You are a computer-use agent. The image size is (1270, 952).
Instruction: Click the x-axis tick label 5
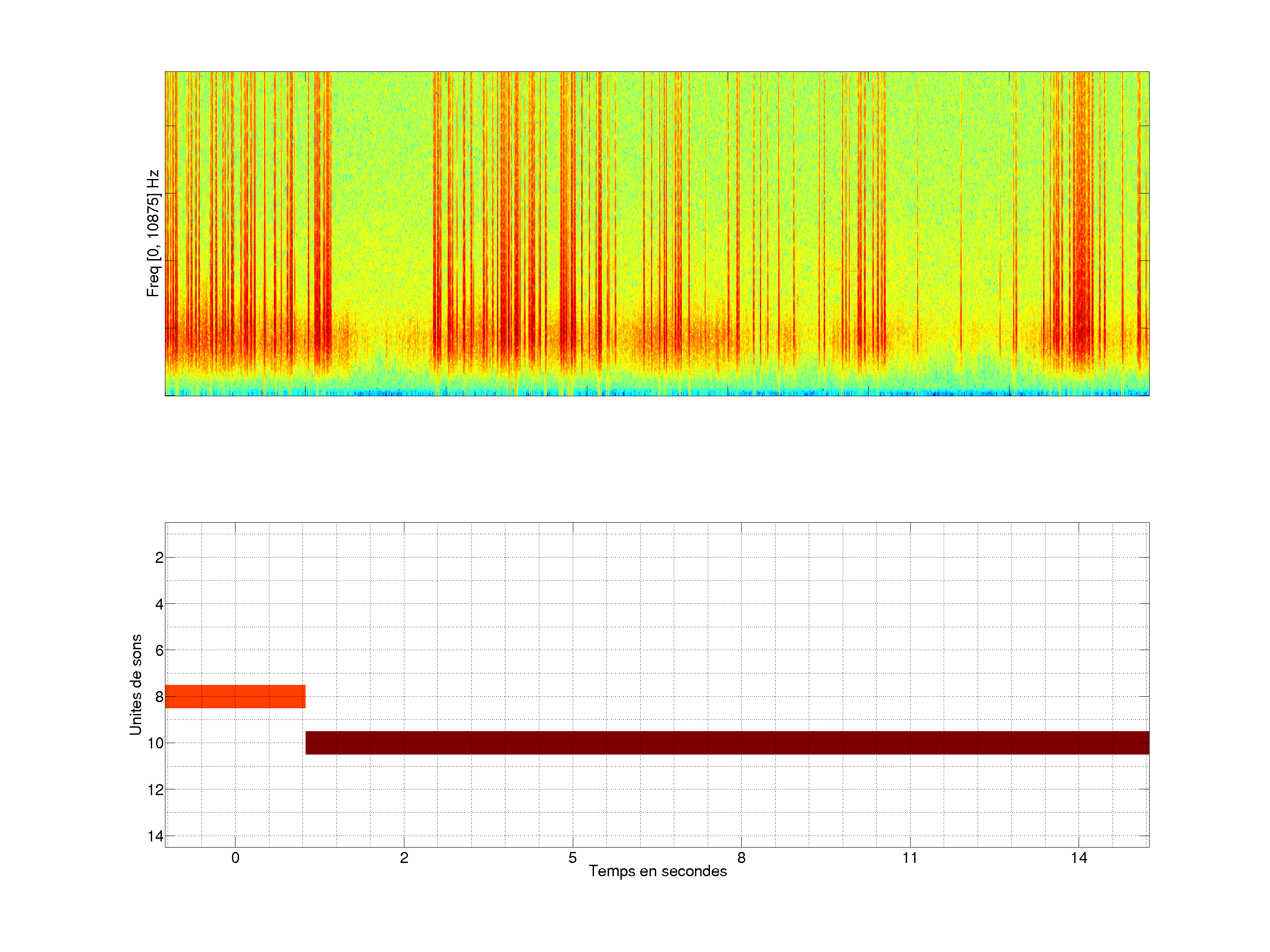(x=572, y=858)
